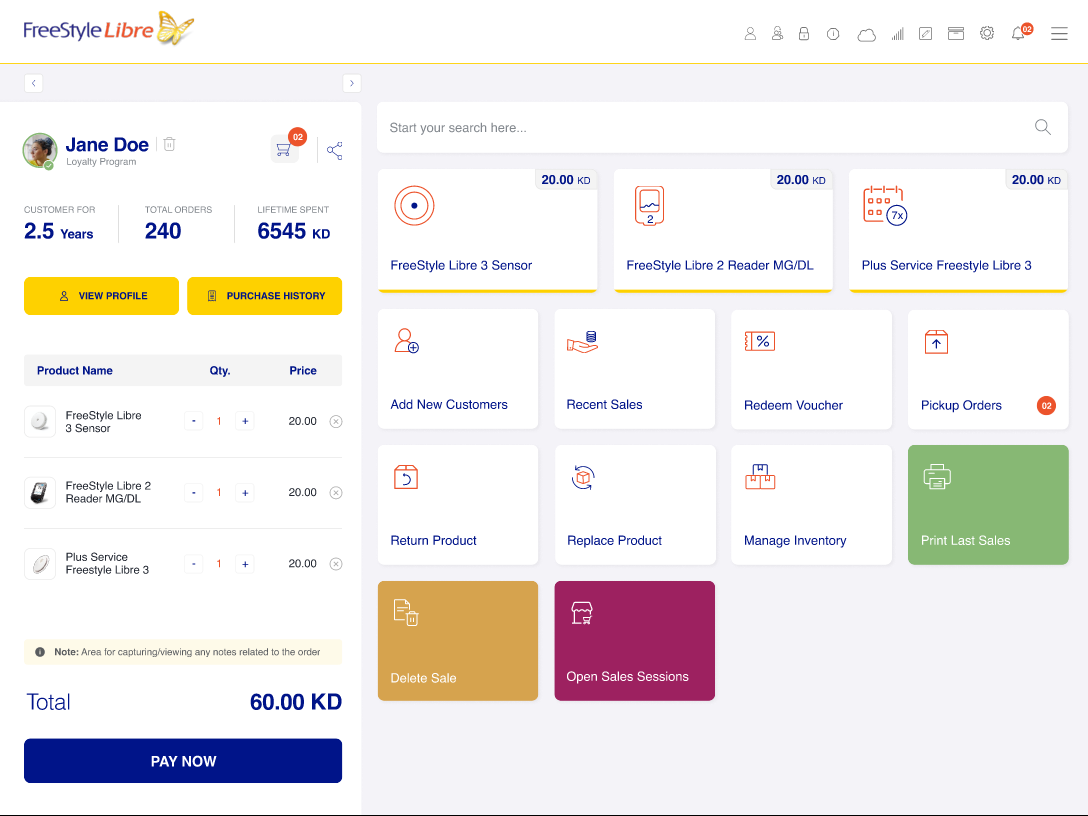1088x816 pixels.
Task: Click the order note area
Action: point(183,652)
